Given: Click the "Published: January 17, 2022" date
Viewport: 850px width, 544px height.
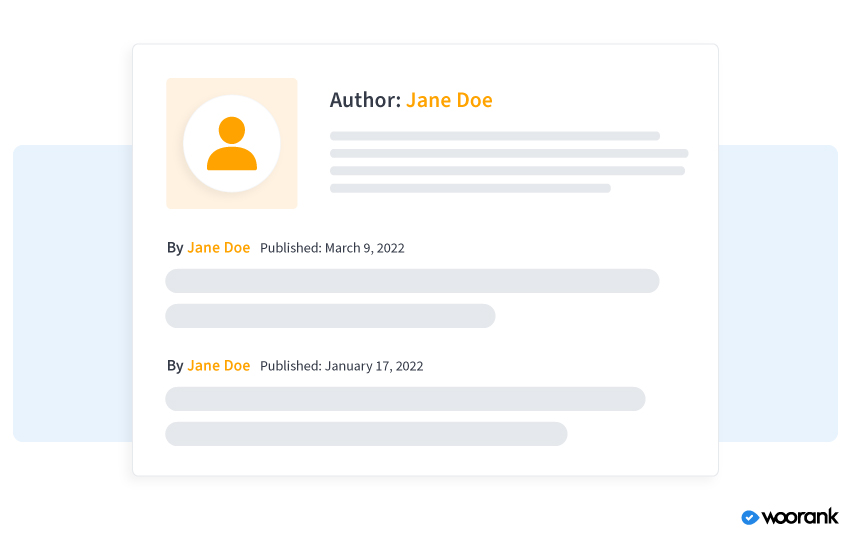Looking at the screenshot, I should click(341, 366).
